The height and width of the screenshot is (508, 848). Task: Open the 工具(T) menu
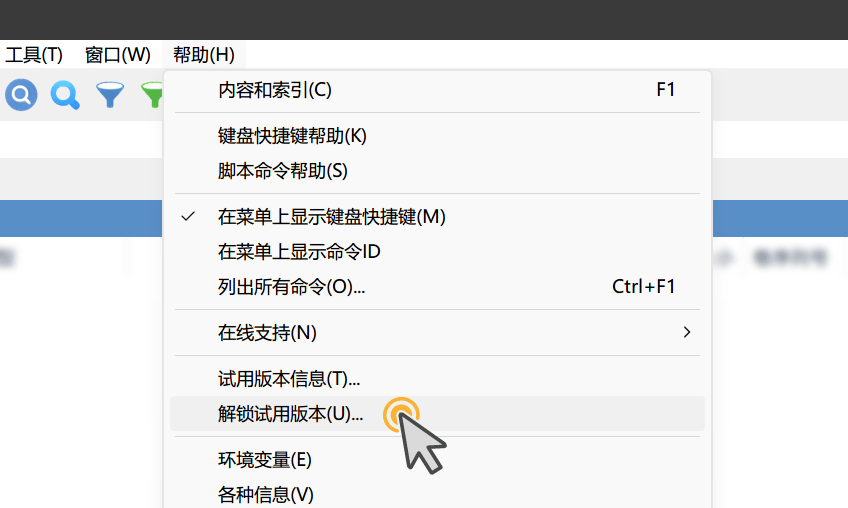pos(34,55)
